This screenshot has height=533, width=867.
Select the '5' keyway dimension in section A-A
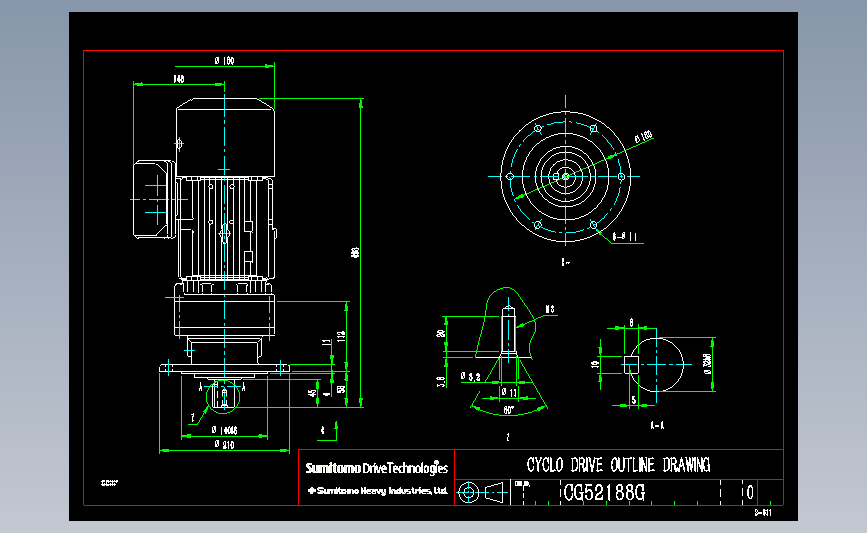click(x=634, y=400)
